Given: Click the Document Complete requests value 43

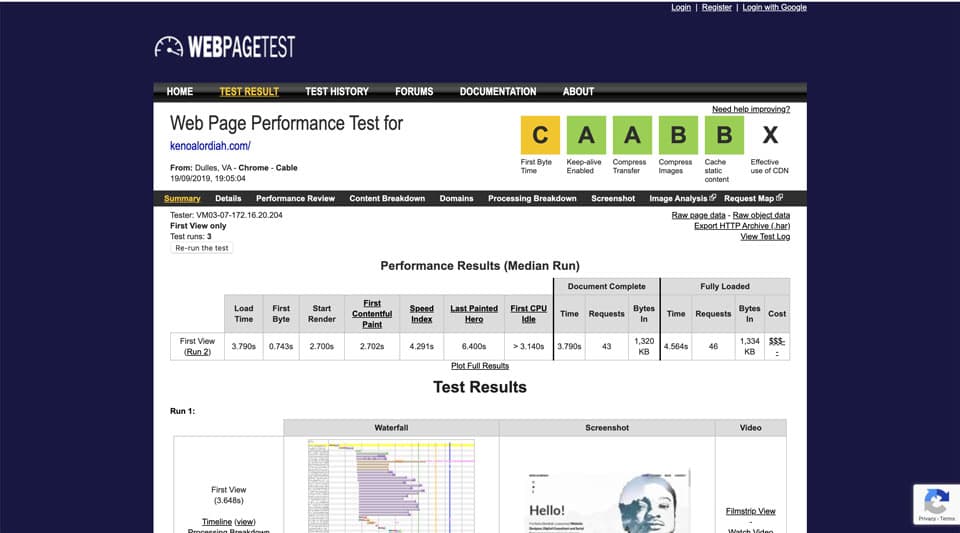Looking at the screenshot, I should coord(606,346).
